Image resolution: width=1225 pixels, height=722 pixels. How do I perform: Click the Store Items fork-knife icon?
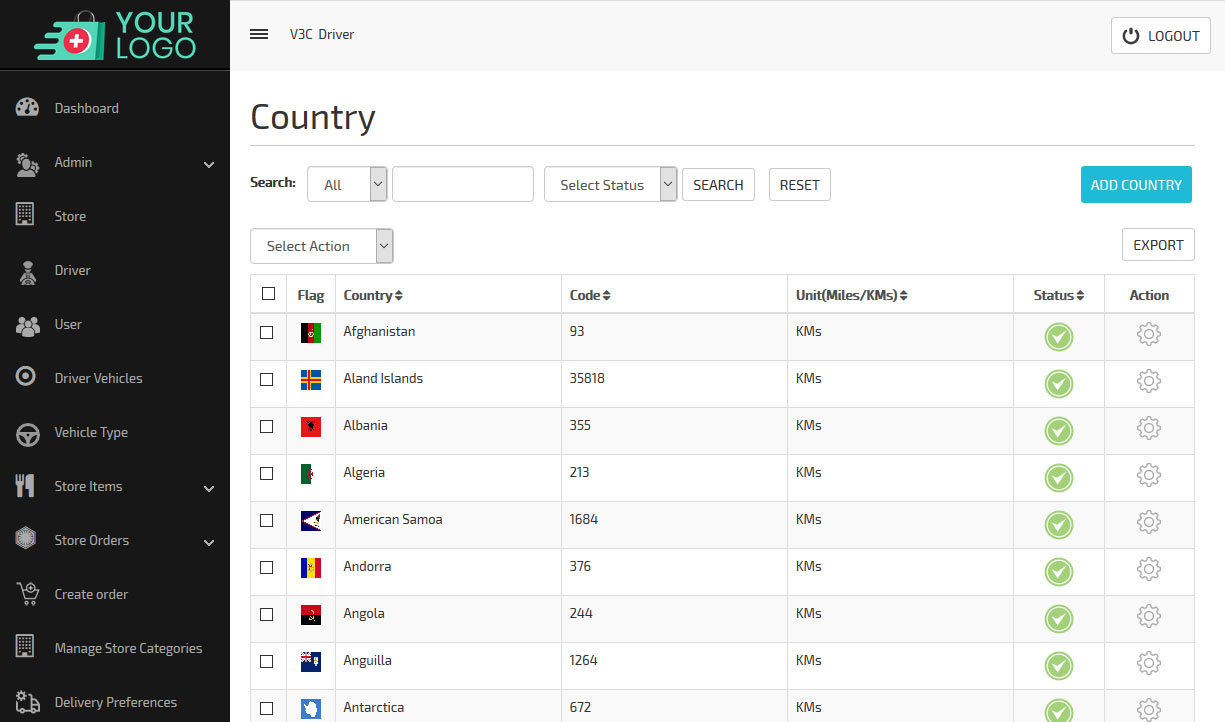[x=26, y=486]
